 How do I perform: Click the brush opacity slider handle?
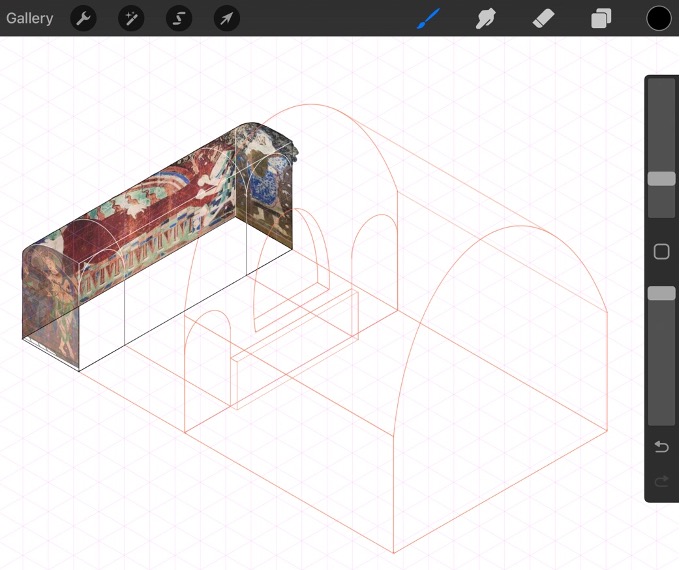click(x=661, y=293)
